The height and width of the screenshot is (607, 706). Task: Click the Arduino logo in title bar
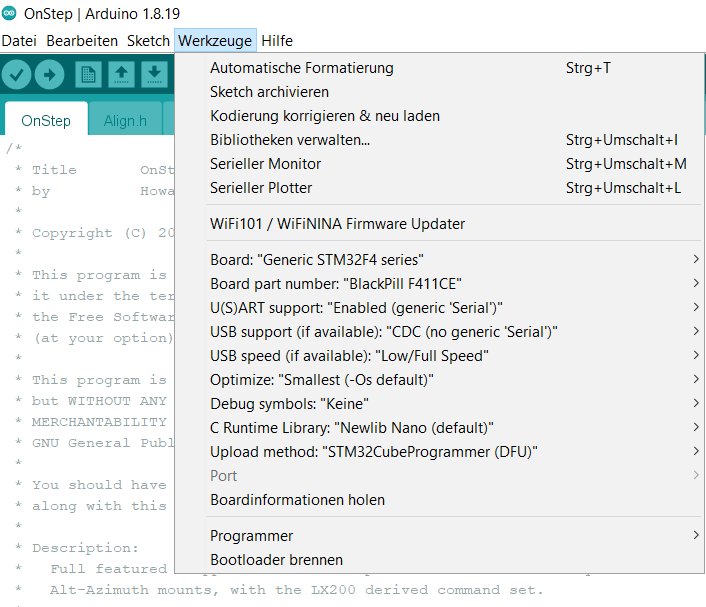click(9, 14)
